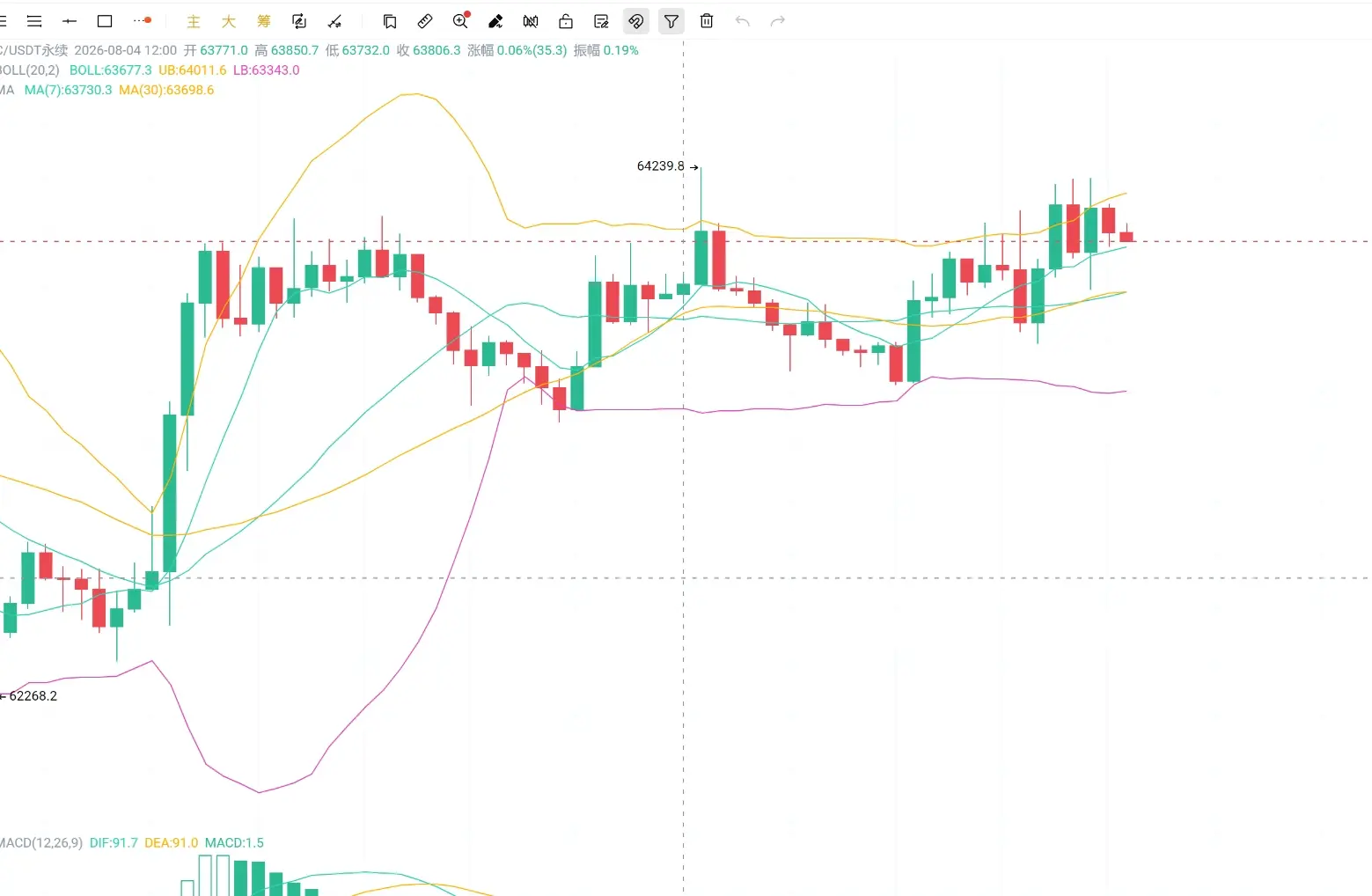Select the eraser tool
Screen dimensions: 1372x896
click(x=495, y=21)
